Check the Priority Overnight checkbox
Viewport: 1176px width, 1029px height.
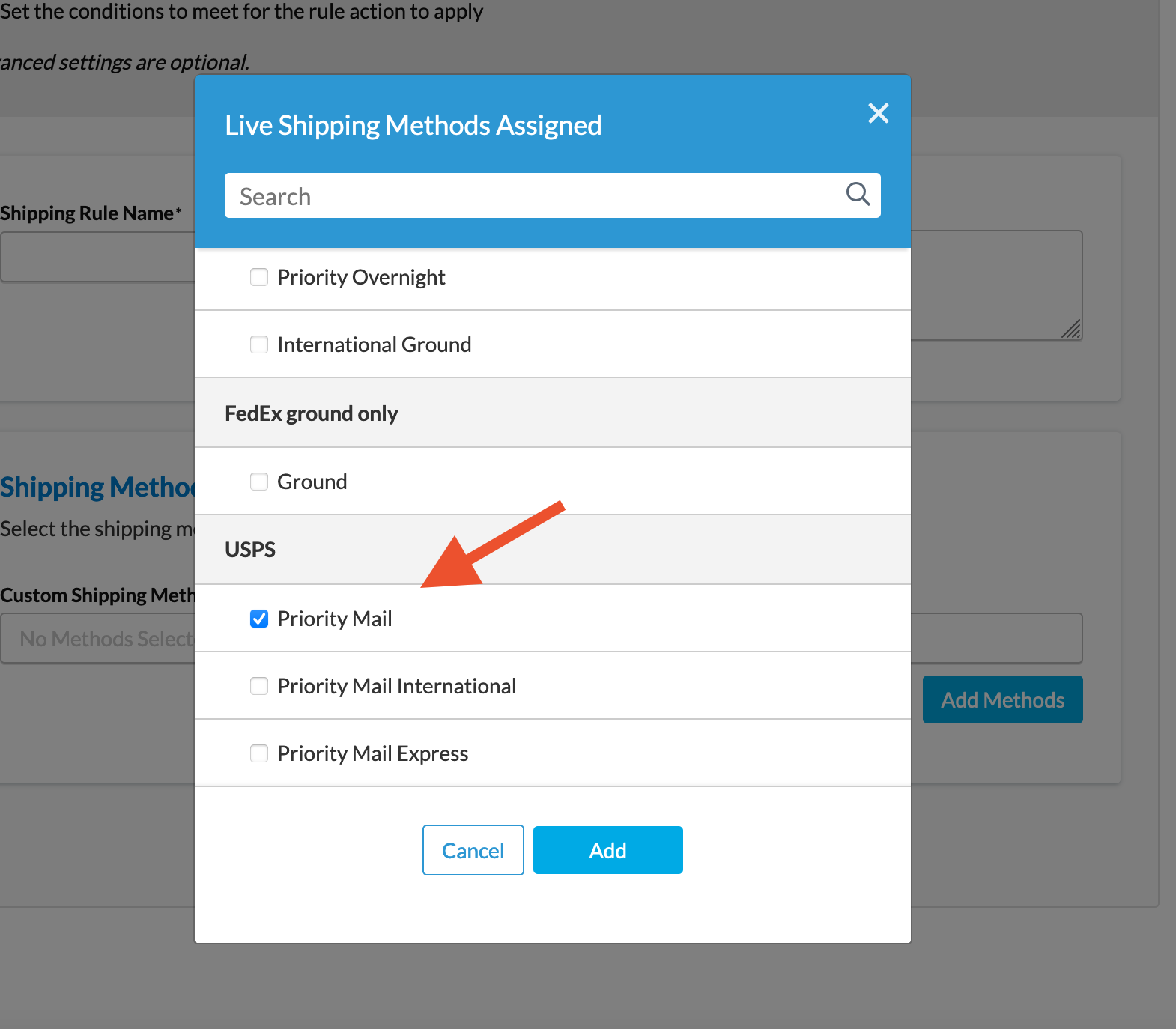coord(258,277)
